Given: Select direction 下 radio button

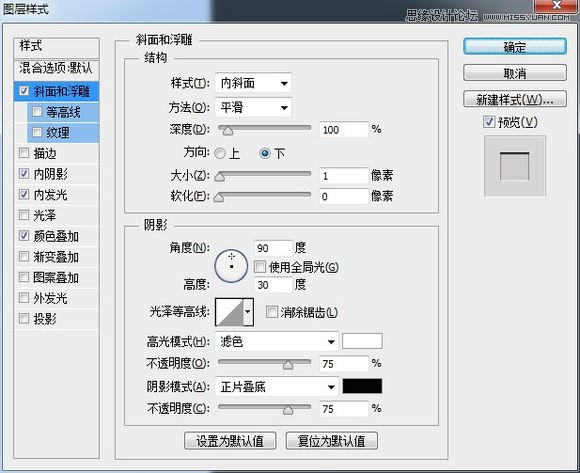Looking at the screenshot, I should click(265, 153).
